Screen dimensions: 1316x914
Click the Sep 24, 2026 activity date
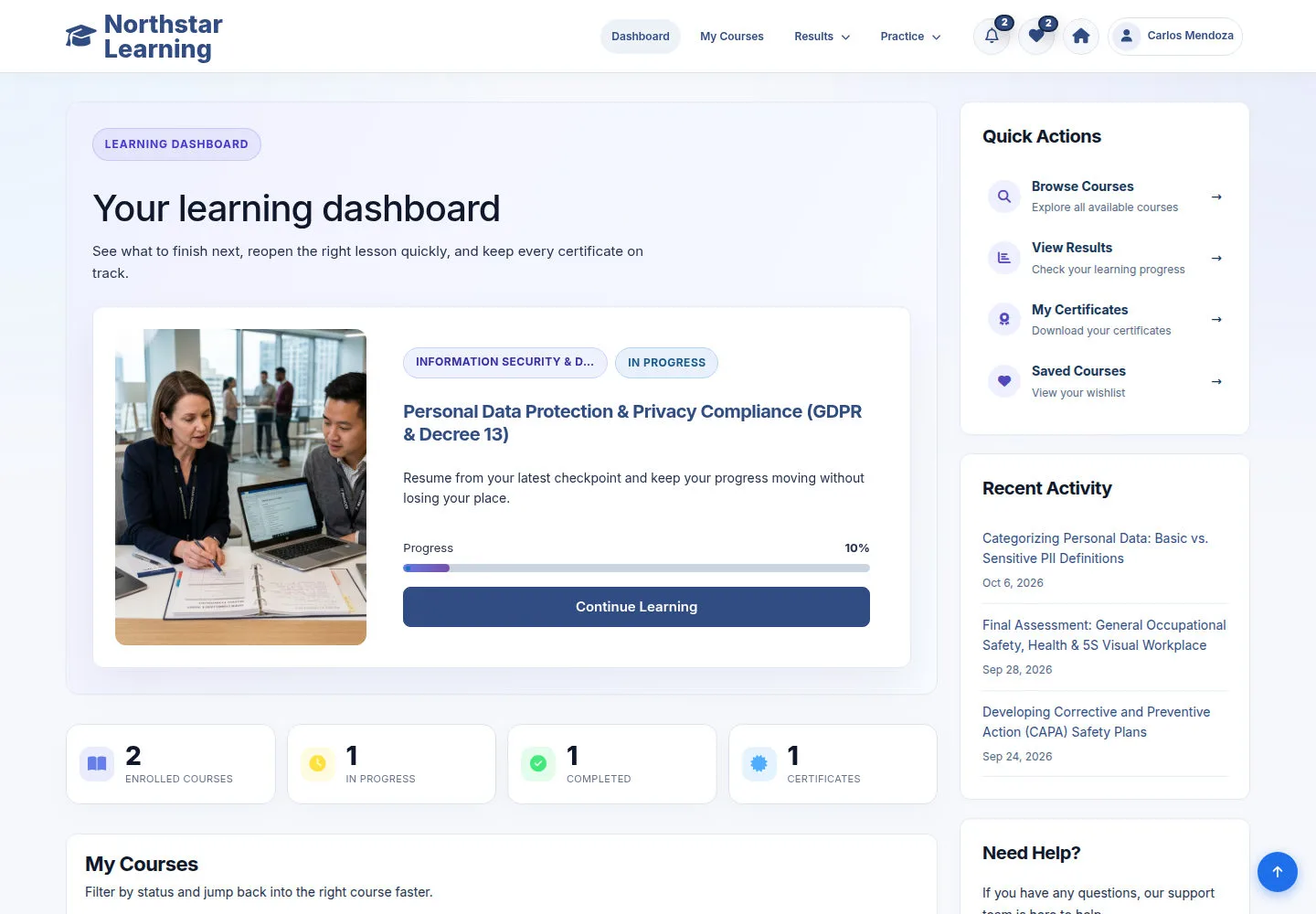click(1017, 757)
